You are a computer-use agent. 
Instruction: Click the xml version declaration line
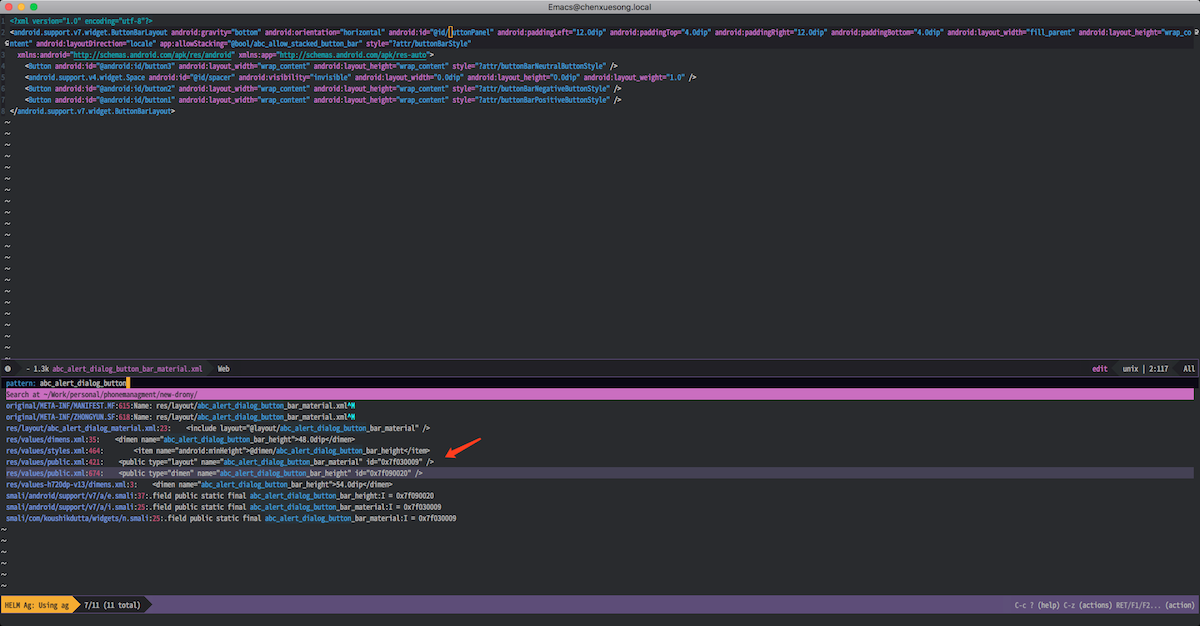(81, 20)
